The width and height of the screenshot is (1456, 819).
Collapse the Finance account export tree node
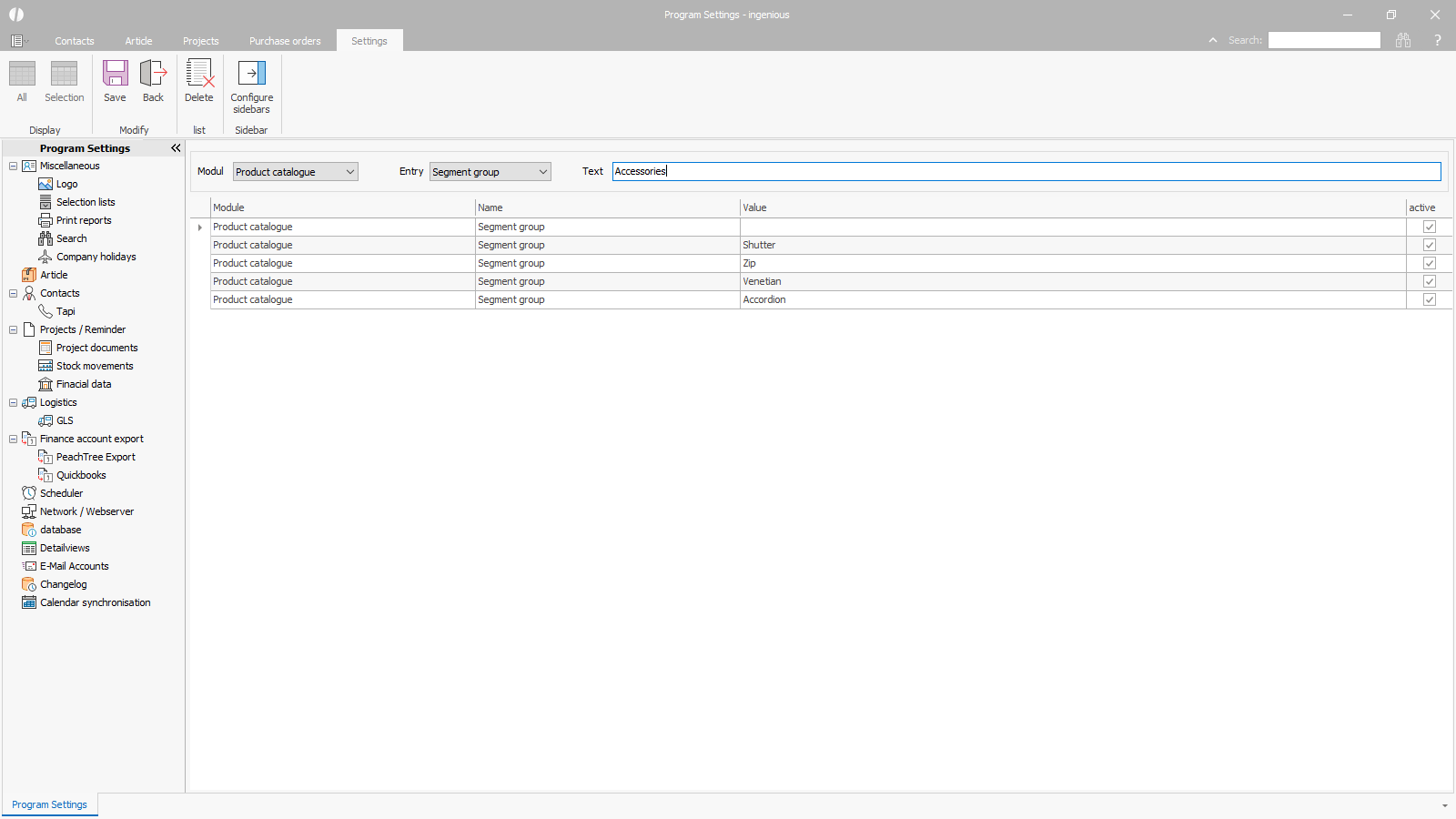(13, 439)
